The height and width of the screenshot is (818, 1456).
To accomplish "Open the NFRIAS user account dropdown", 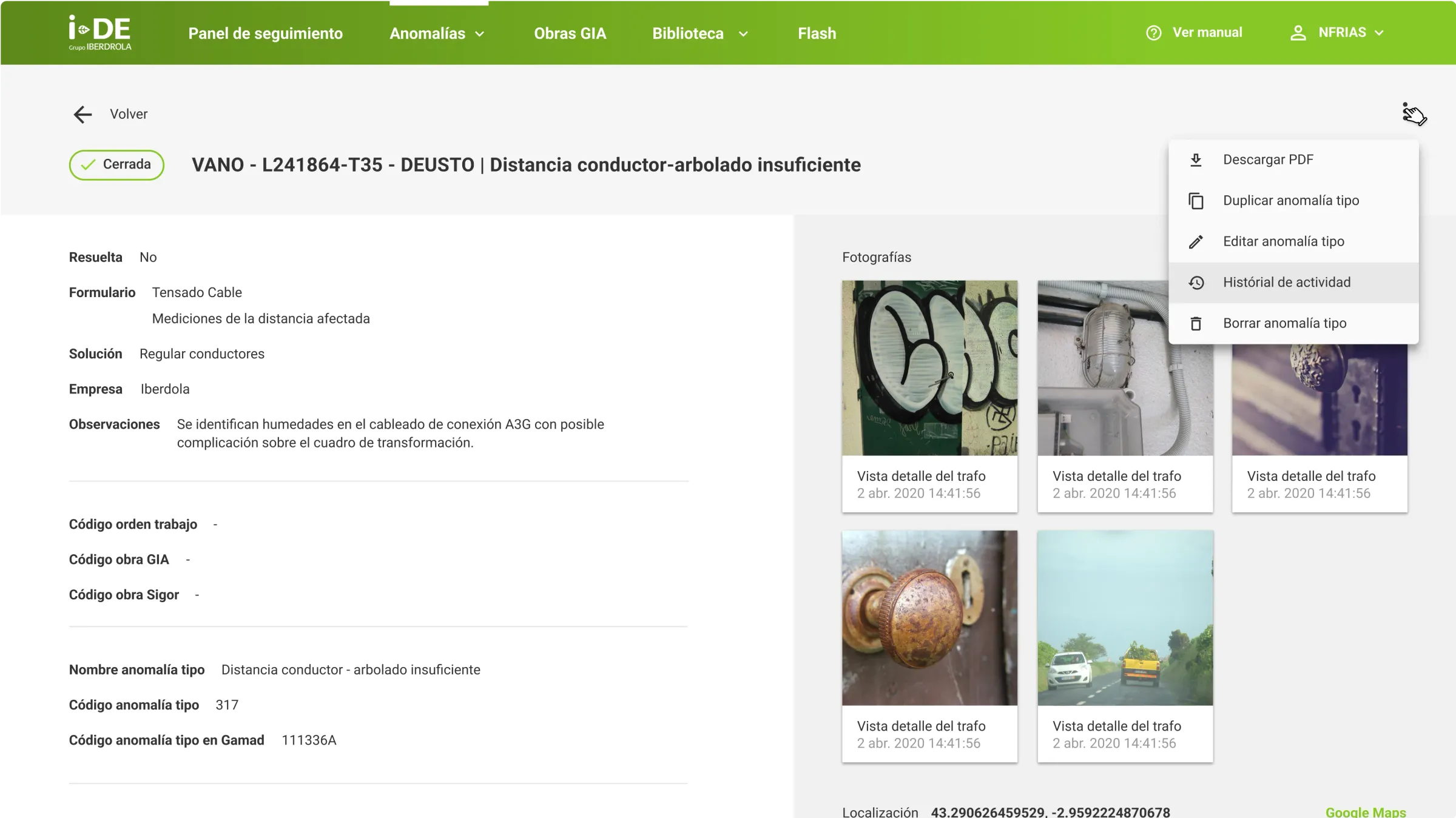I will 1351,33.
